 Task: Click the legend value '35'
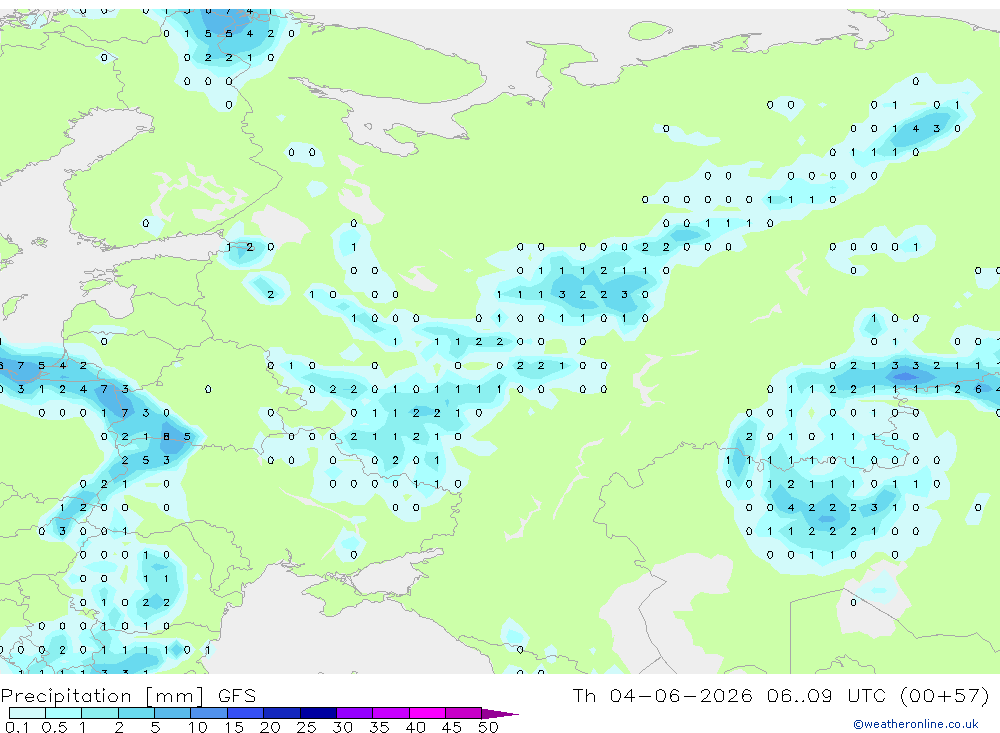point(379,727)
